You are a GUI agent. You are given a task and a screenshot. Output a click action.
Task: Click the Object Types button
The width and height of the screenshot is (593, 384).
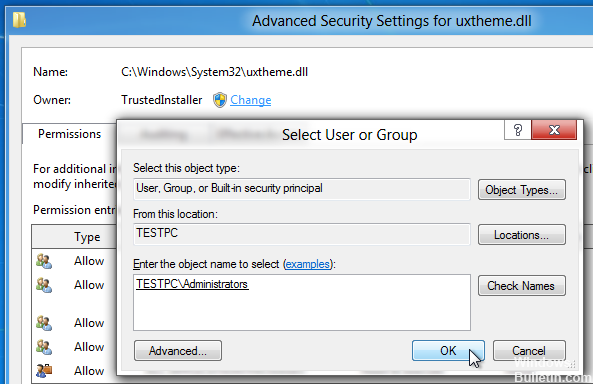click(x=522, y=190)
